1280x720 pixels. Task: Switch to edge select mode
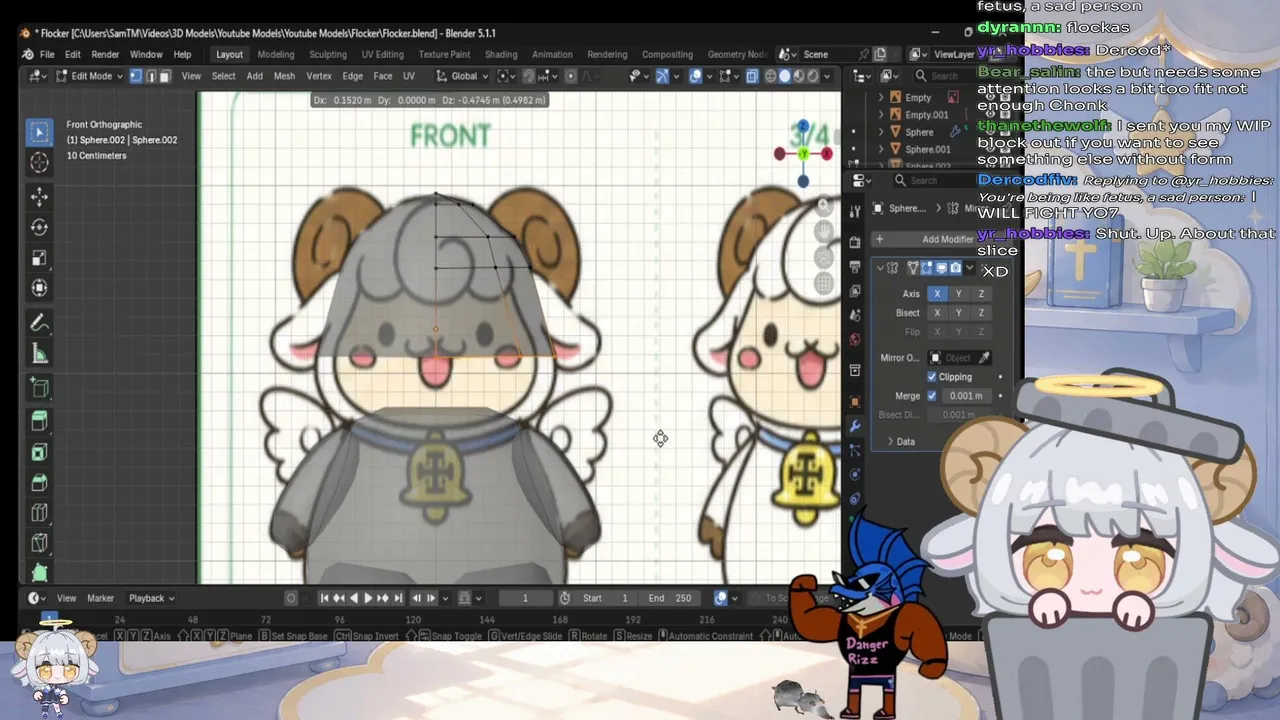tap(151, 76)
